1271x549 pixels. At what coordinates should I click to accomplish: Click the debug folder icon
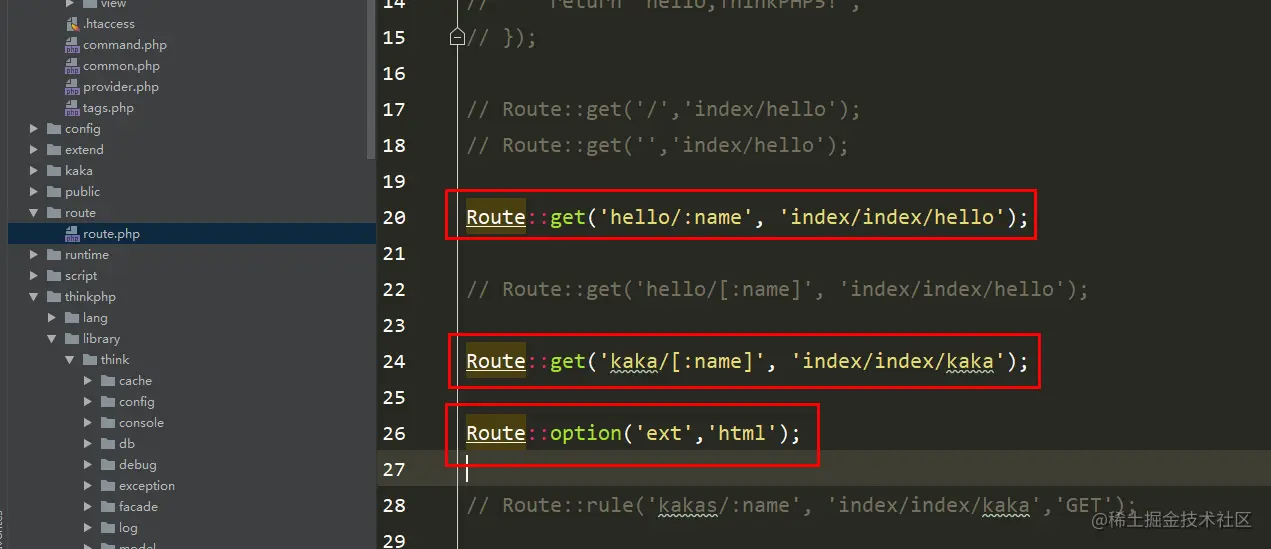coord(108,465)
